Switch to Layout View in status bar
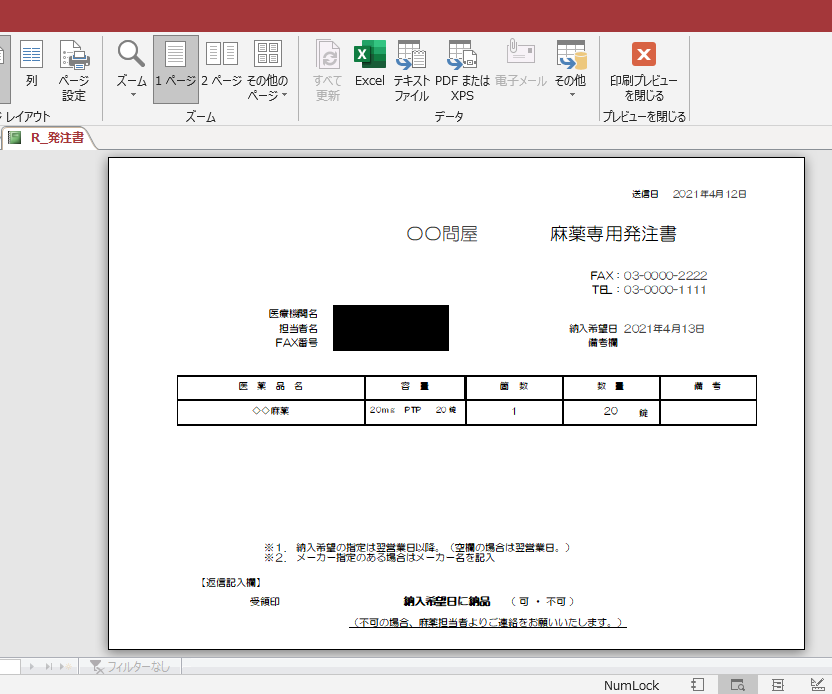This screenshot has width=832, height=694. [x=778, y=685]
